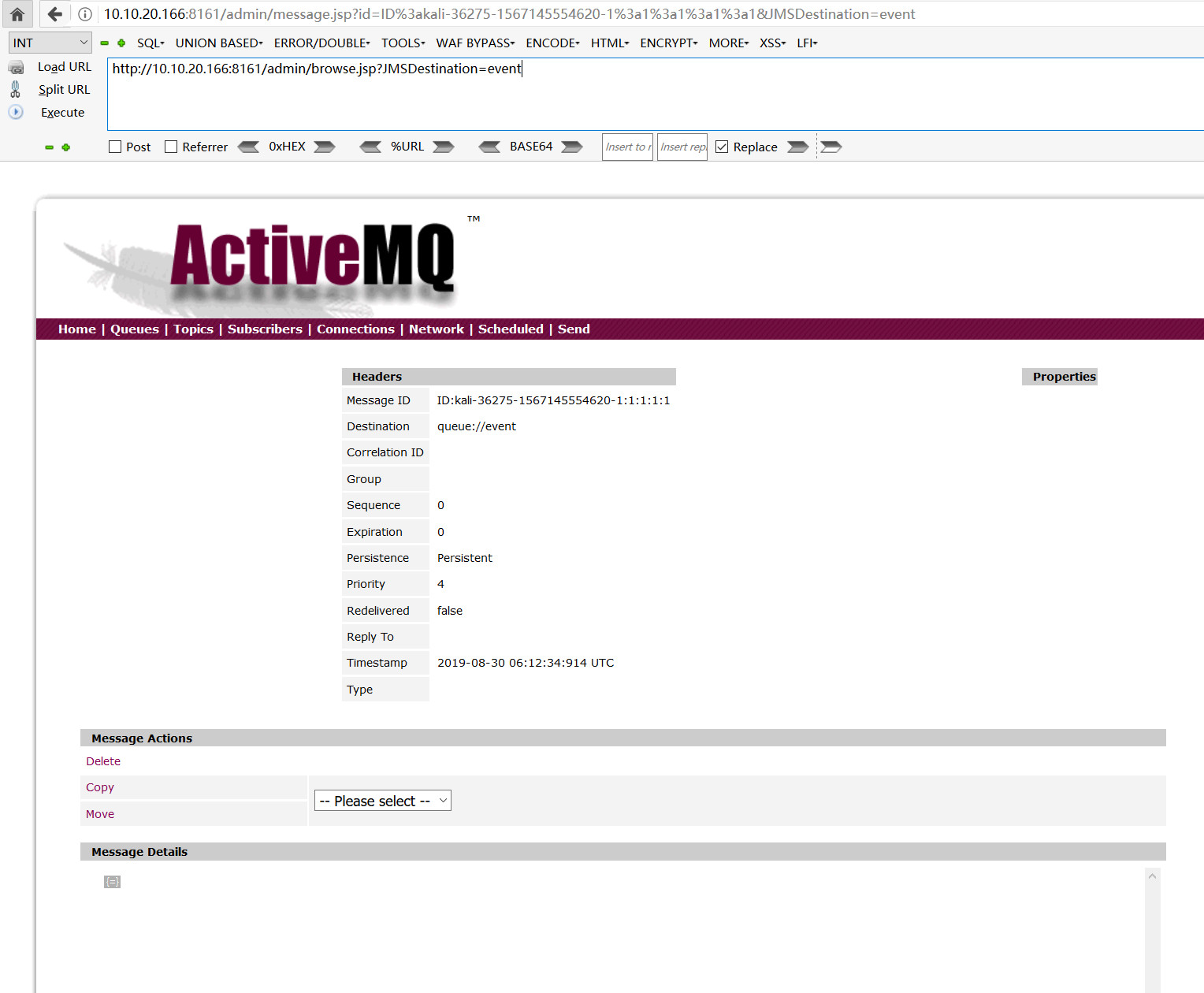Open the site information icon in address bar
The width and height of the screenshot is (1204, 993).
[x=85, y=14]
